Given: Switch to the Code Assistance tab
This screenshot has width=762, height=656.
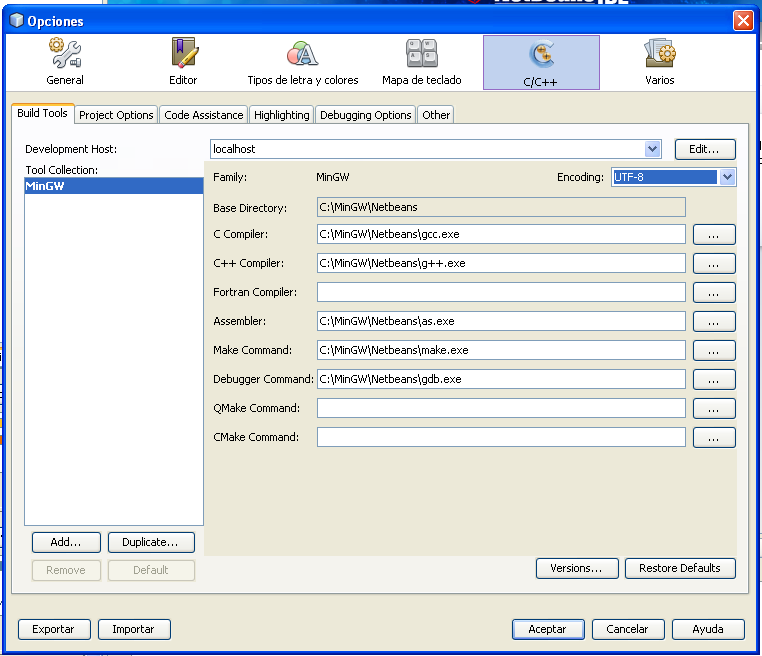Looking at the screenshot, I should 204,115.
